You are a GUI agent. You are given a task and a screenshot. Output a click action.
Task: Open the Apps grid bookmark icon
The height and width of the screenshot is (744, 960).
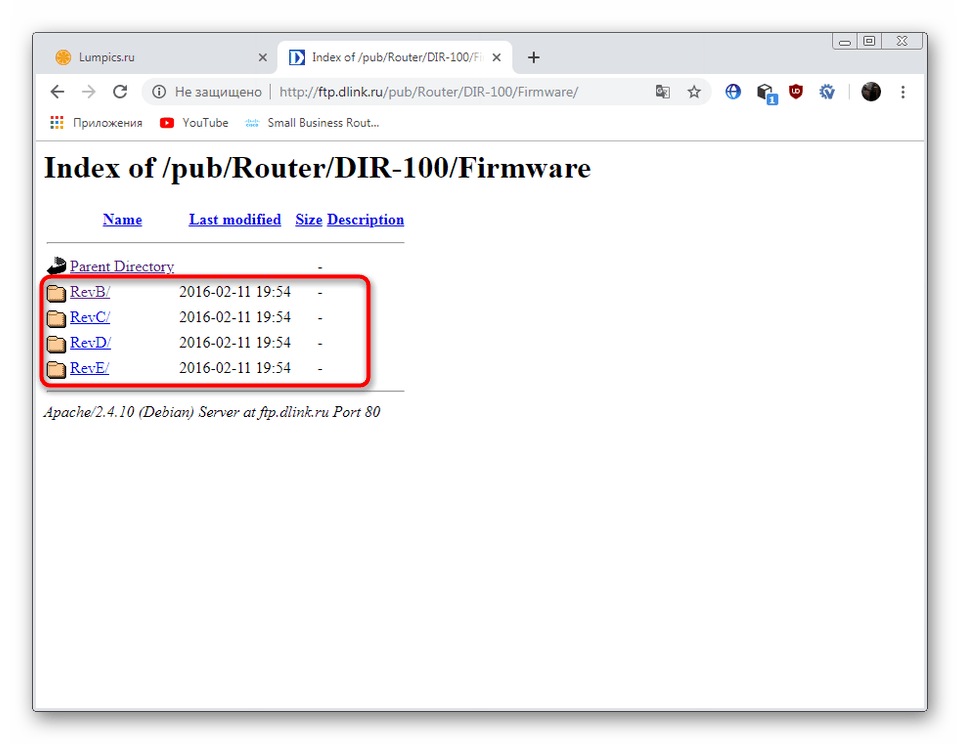click(x=57, y=122)
